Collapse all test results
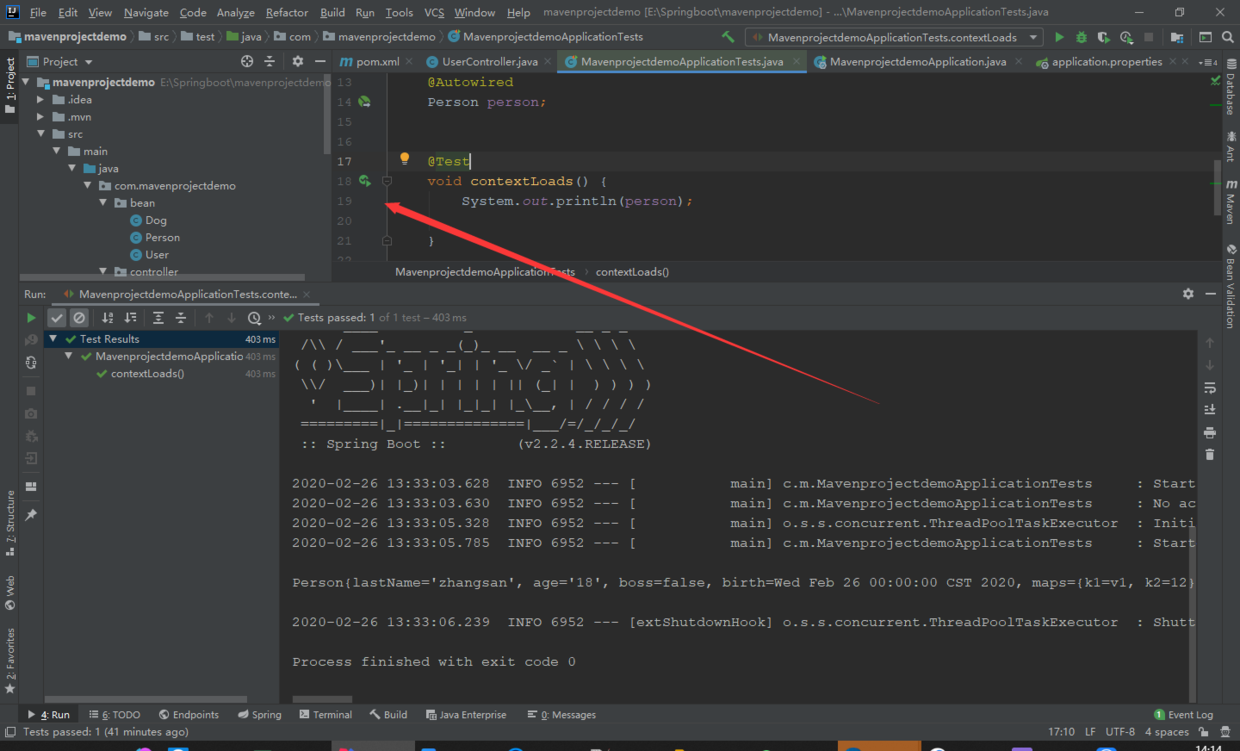The width and height of the screenshot is (1240, 751). [x=181, y=318]
